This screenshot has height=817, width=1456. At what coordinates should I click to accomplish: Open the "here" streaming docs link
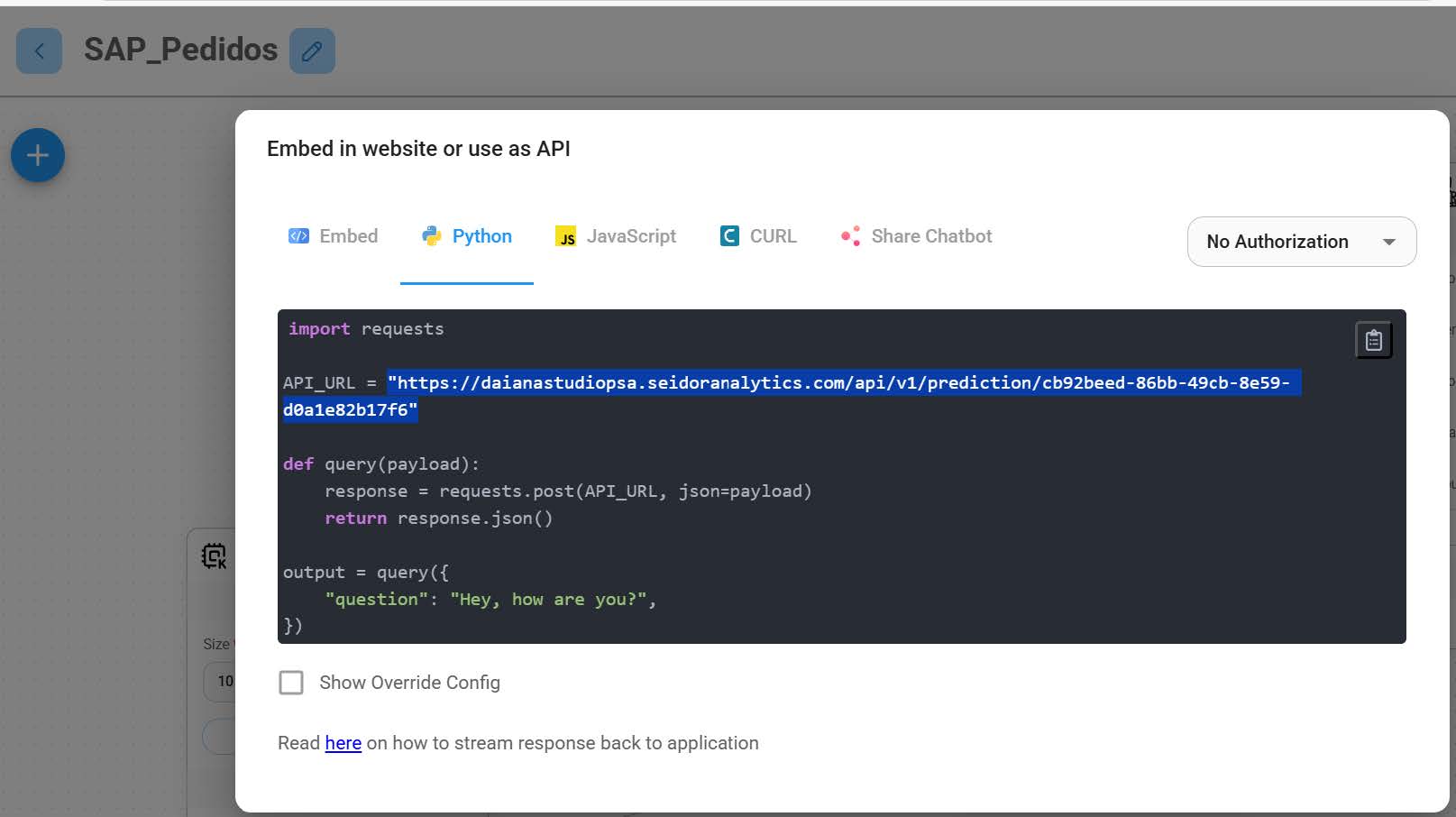click(343, 743)
